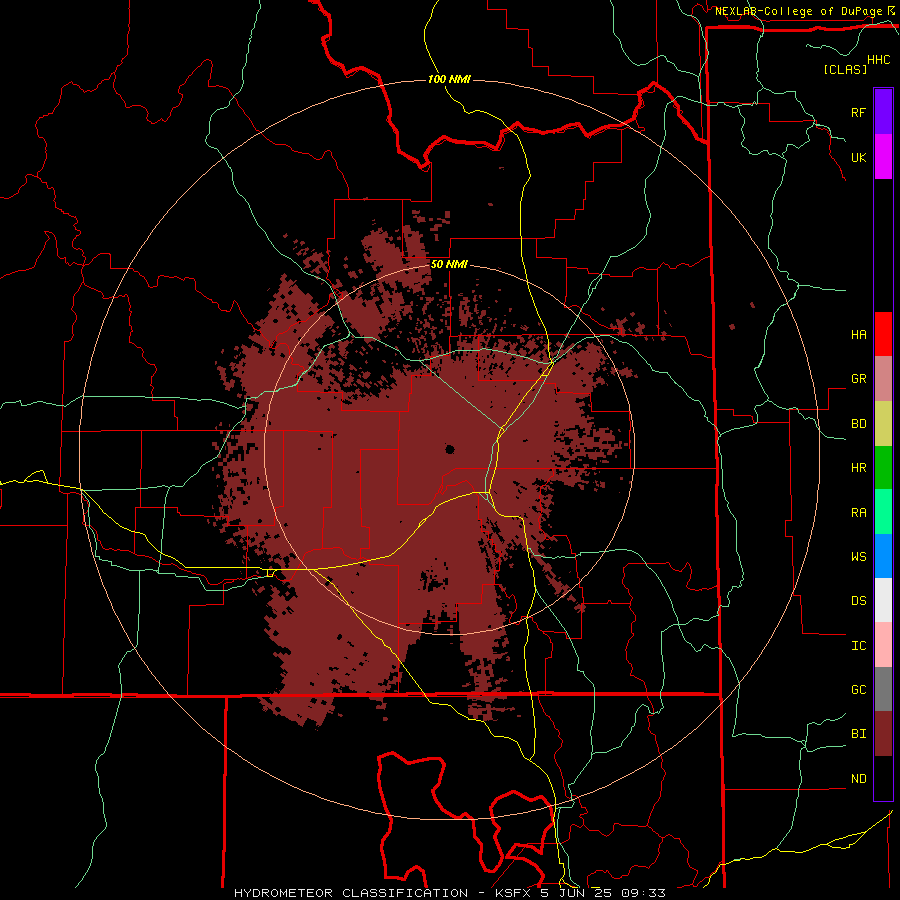The height and width of the screenshot is (900, 900).
Task: Click the RA legend label
Action: coord(859,513)
